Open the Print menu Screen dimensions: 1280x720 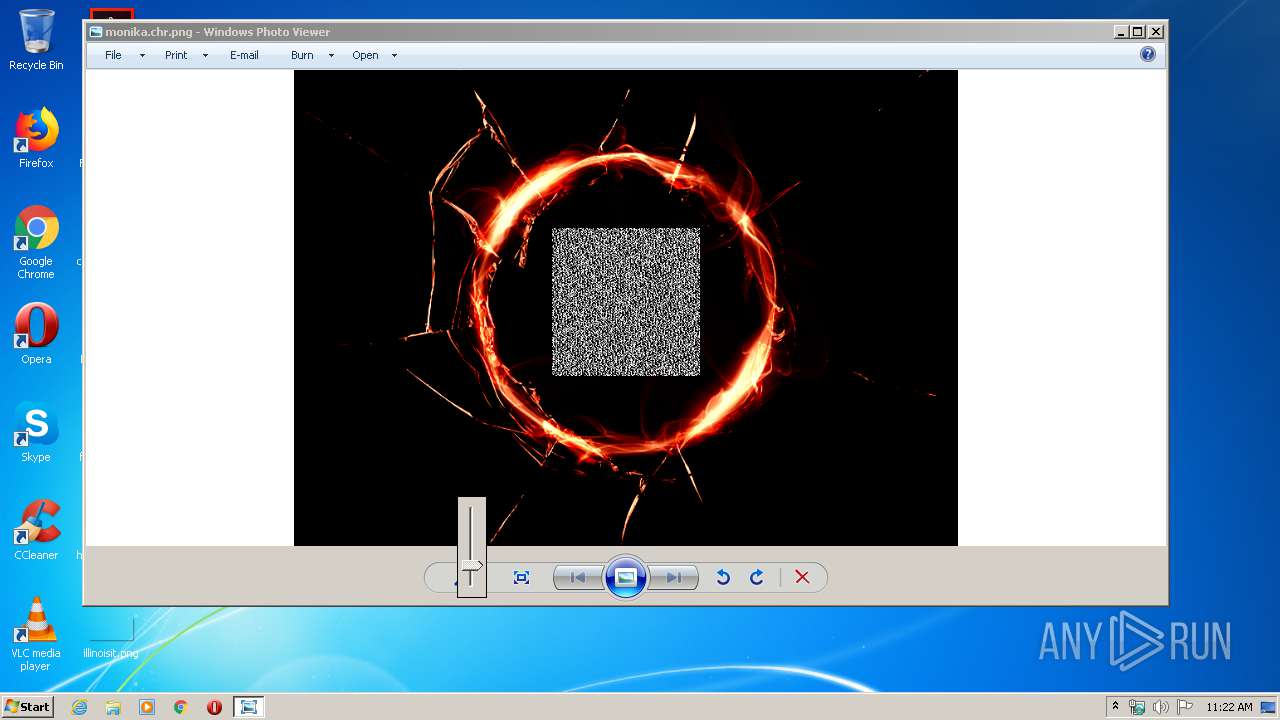[x=176, y=55]
